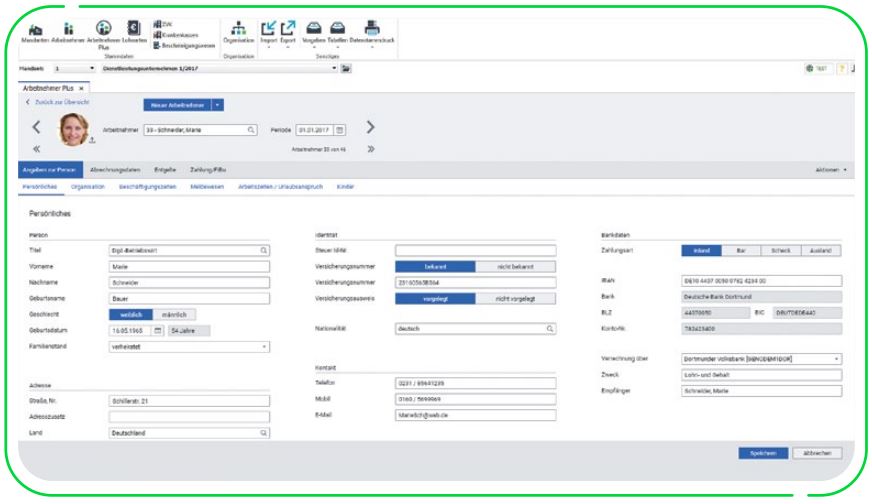
Task: Open the Periode calendar picker
Action: tap(340, 129)
